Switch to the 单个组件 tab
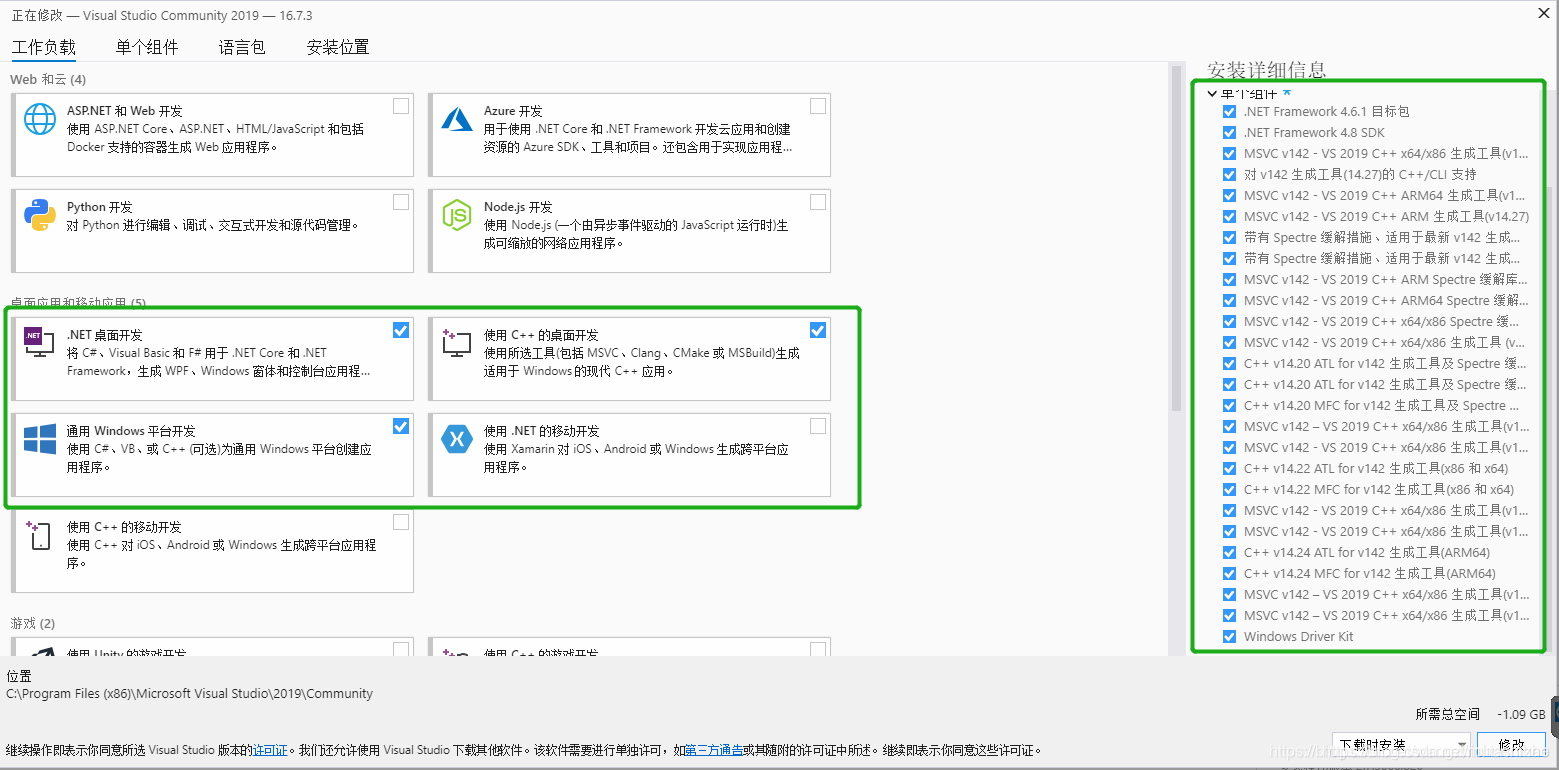1559x770 pixels. [x=146, y=46]
